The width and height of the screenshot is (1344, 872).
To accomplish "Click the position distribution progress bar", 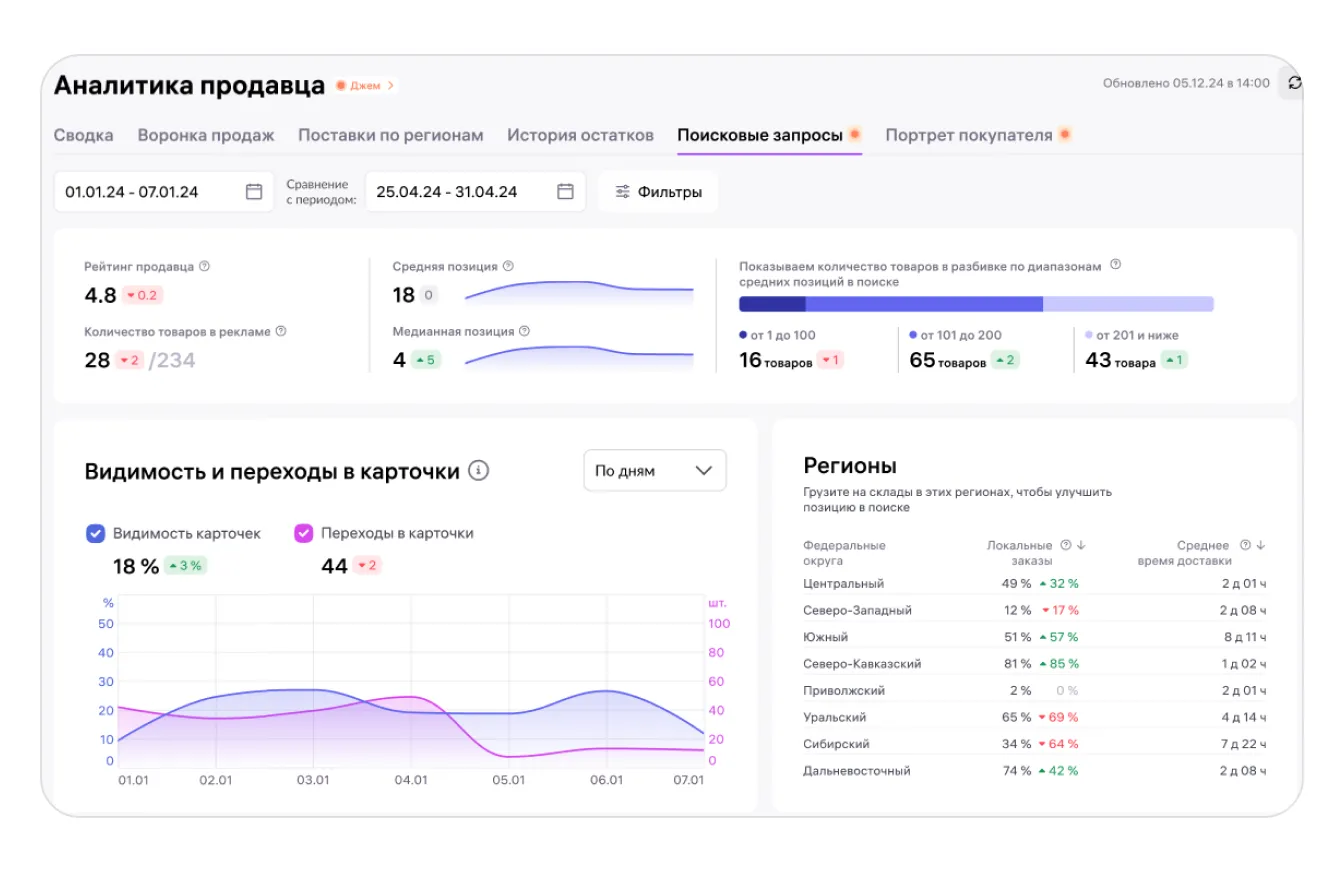I will click(x=976, y=304).
